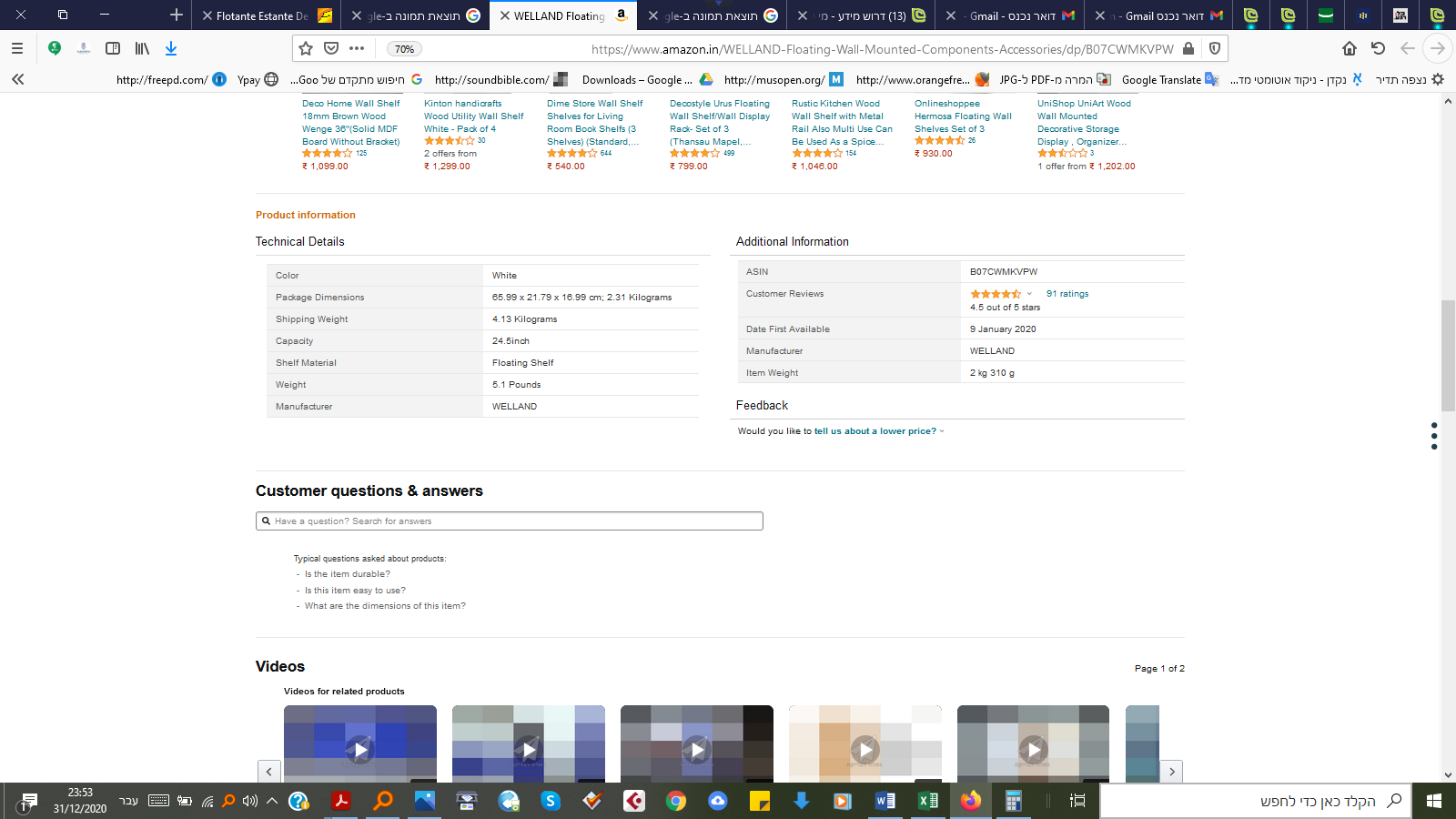Launch Calculator from the taskbar

click(1012, 801)
